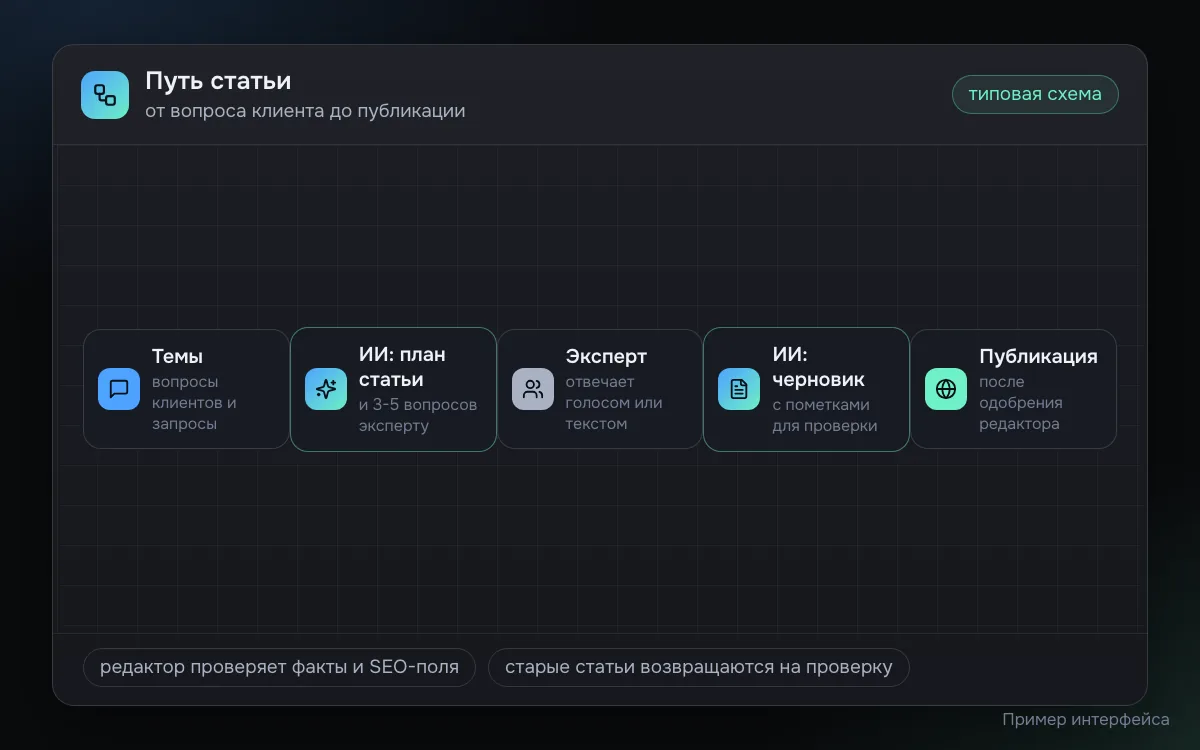Click the text вопросы клиентов и запросы

[194, 403]
